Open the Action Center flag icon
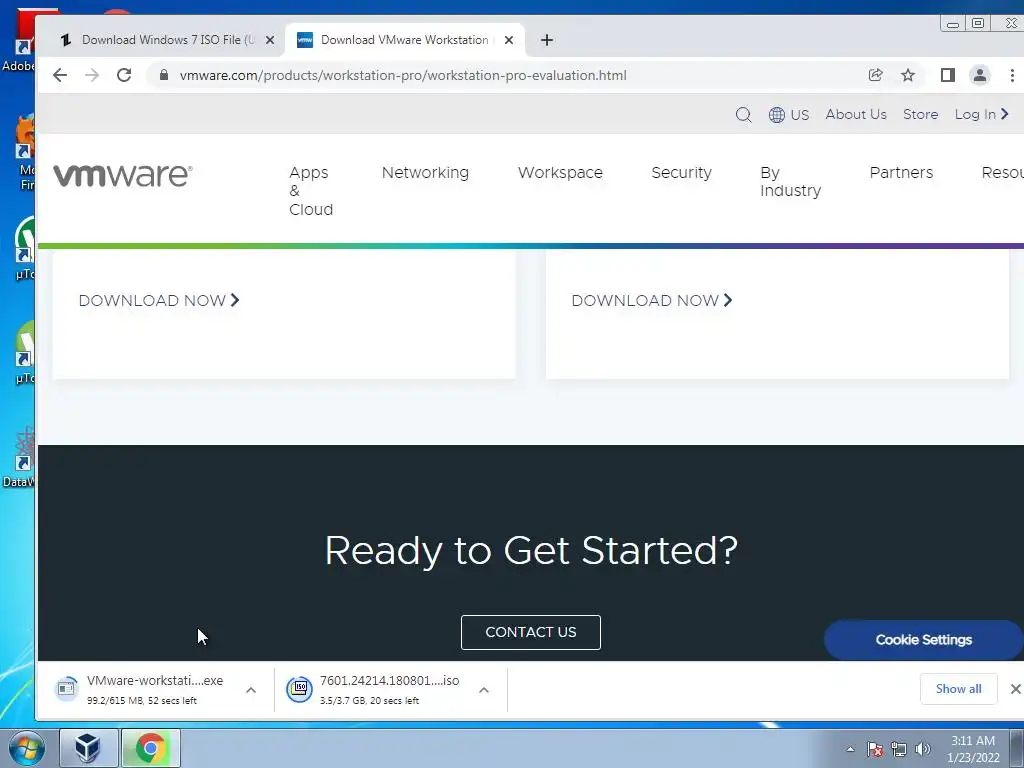1024x768 pixels. point(875,749)
